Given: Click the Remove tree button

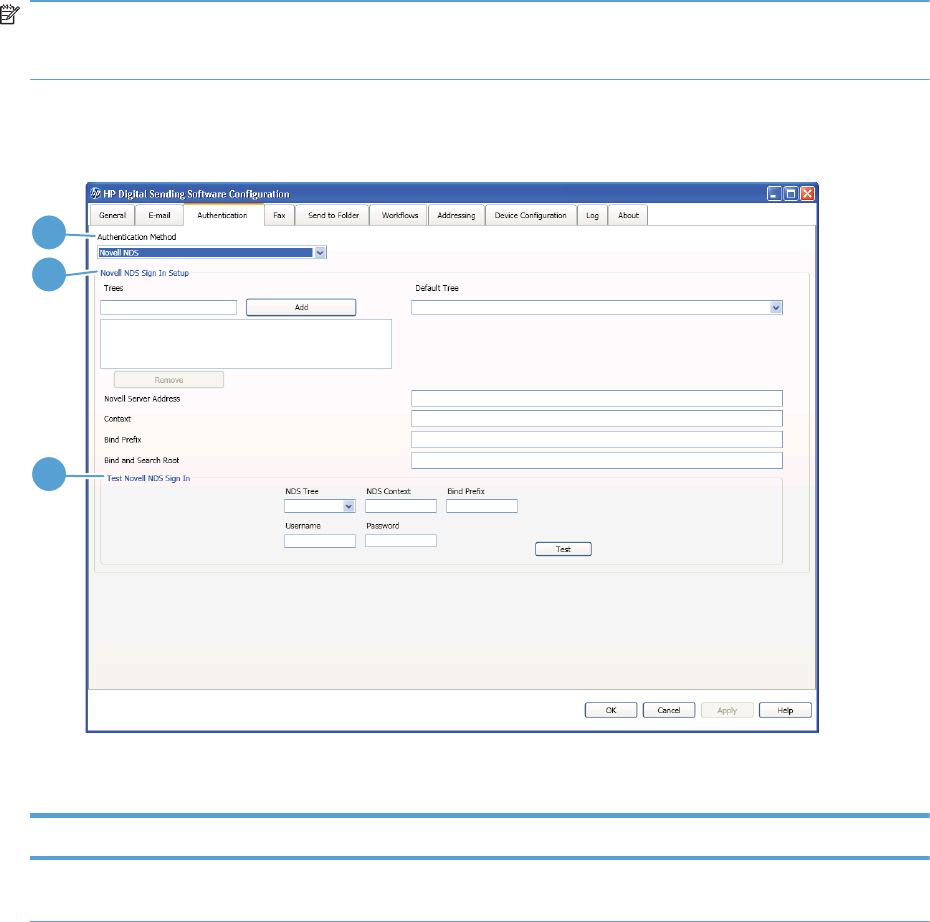Looking at the screenshot, I should (x=169, y=380).
